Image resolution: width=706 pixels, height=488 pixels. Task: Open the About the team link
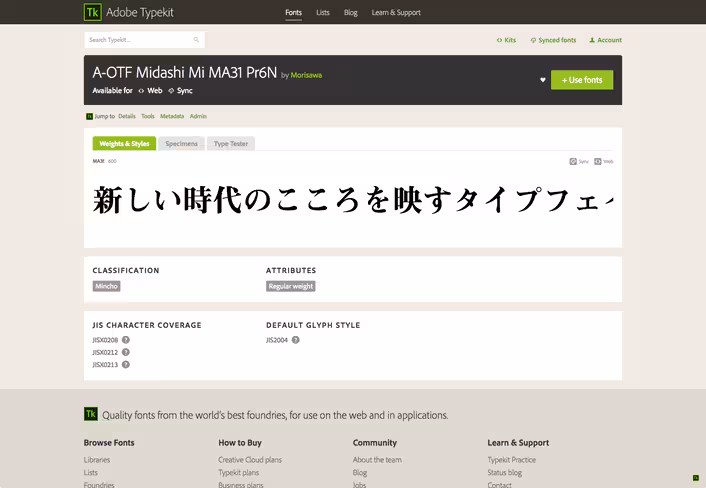point(377,460)
